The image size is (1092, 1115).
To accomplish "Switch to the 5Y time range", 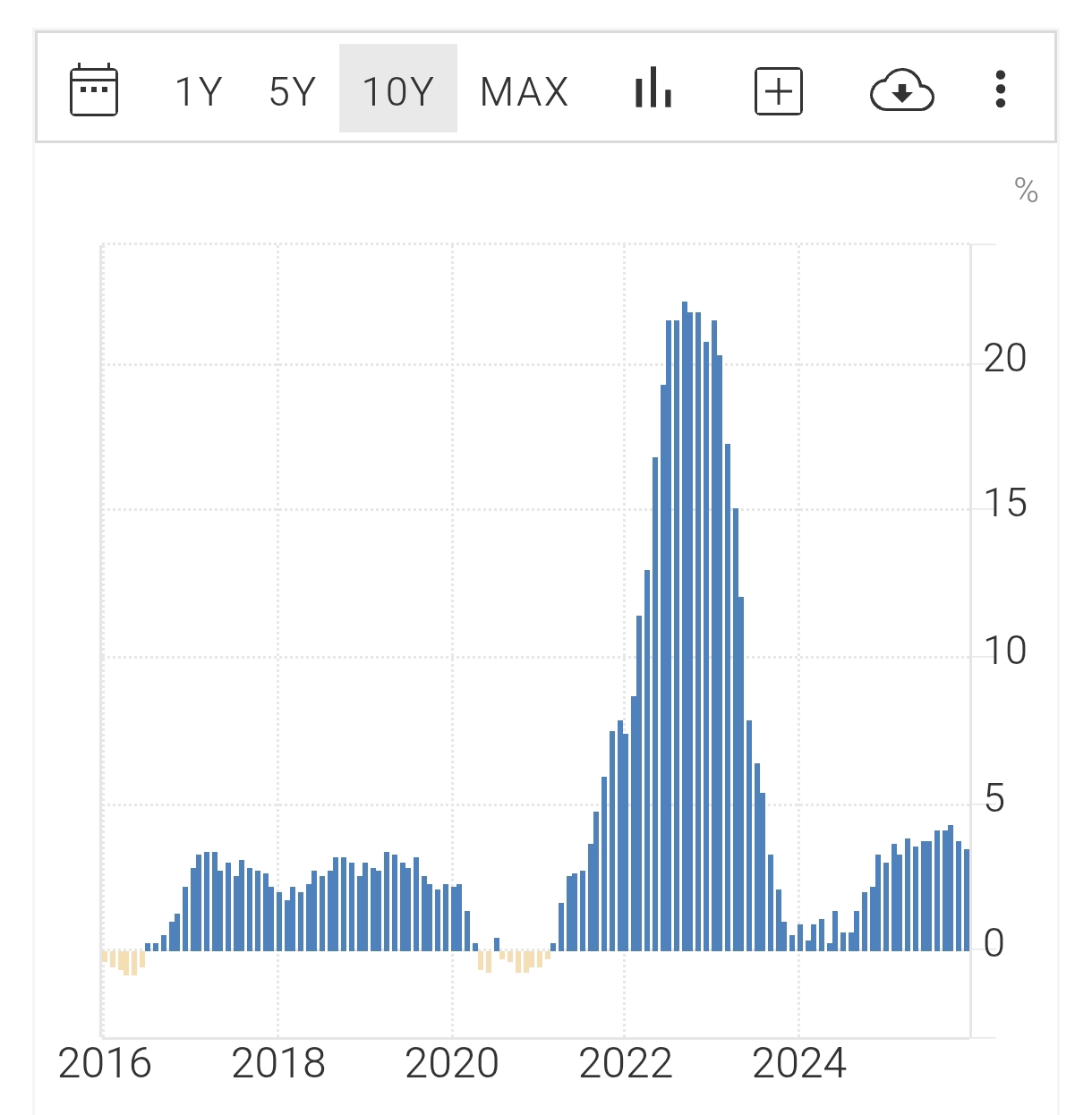I will click(293, 91).
